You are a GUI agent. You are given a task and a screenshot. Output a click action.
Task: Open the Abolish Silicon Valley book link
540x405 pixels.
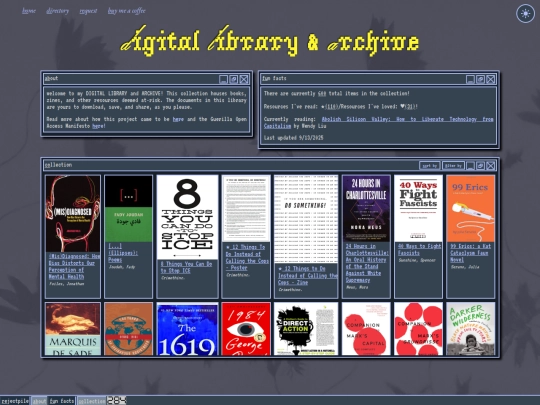coord(378,123)
